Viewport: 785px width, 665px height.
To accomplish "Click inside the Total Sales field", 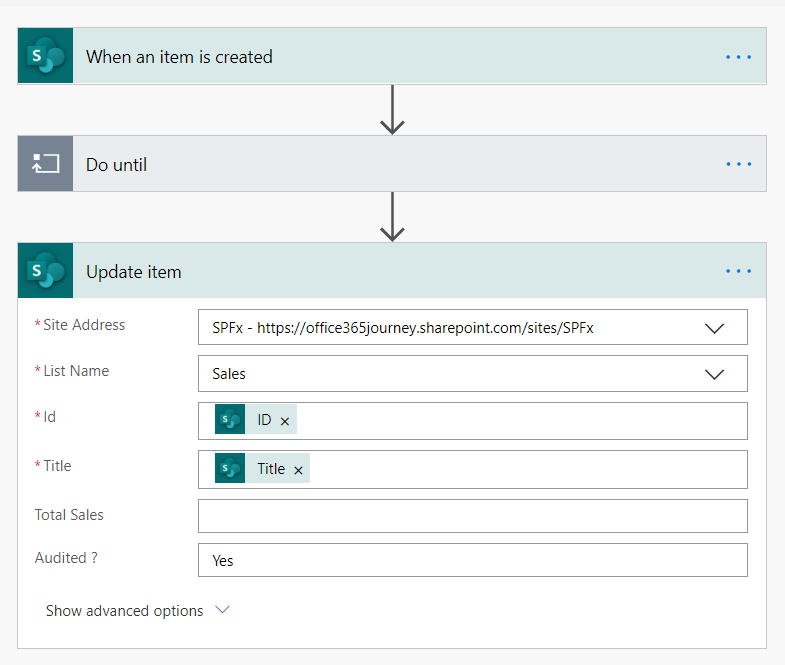I will click(x=473, y=516).
